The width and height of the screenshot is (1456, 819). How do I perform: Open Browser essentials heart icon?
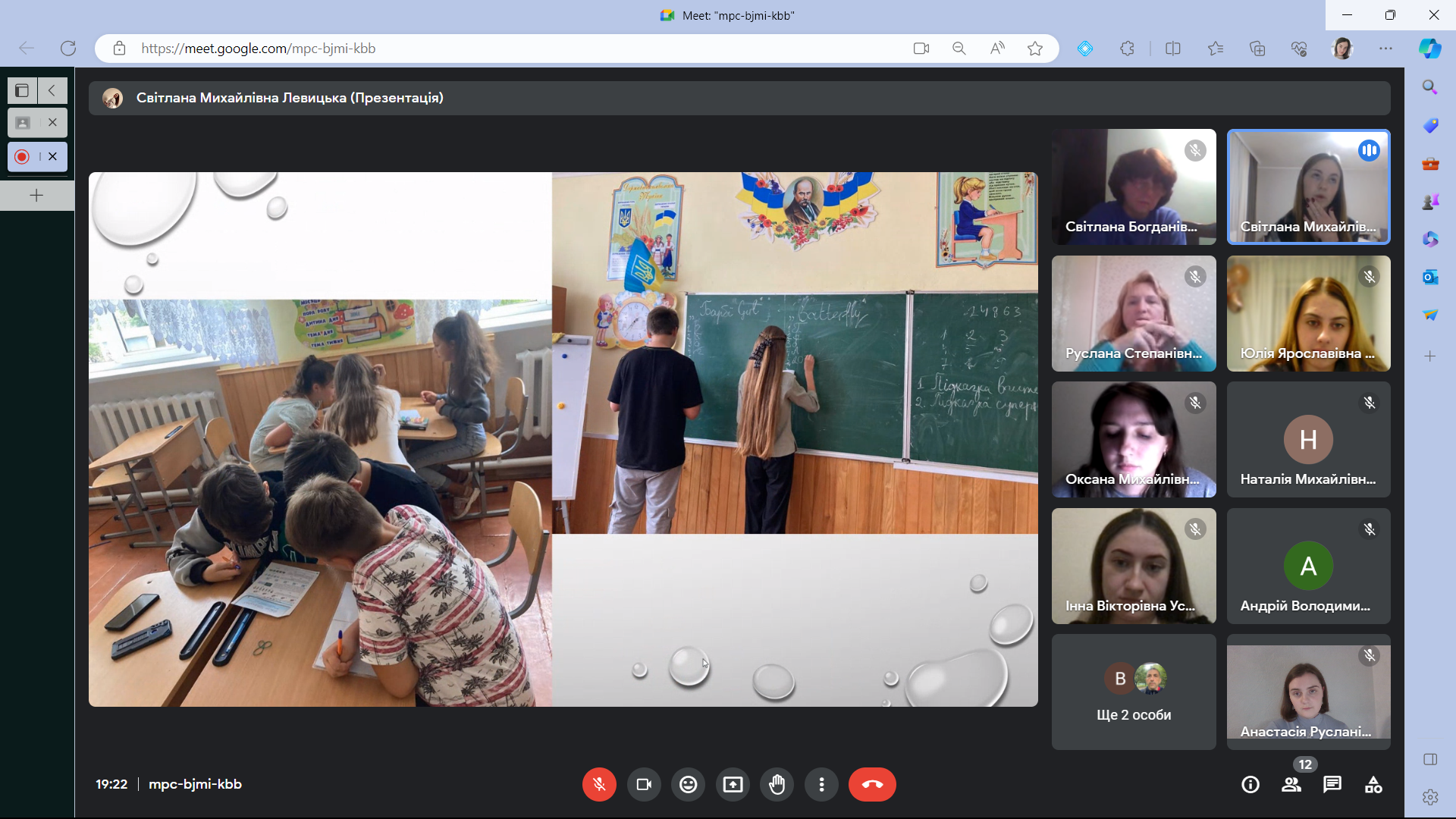1299,49
